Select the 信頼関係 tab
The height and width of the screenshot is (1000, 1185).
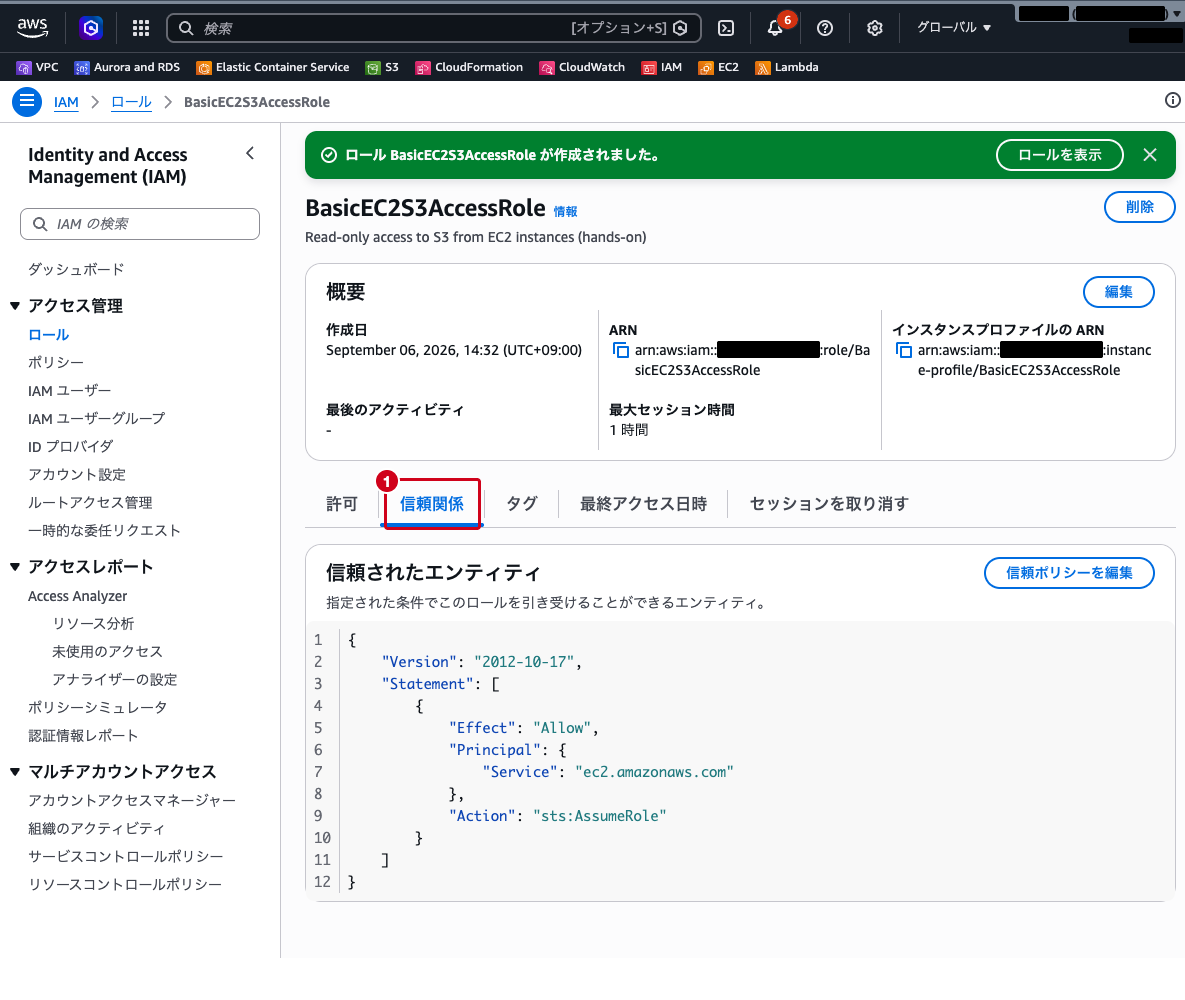[x=432, y=504]
